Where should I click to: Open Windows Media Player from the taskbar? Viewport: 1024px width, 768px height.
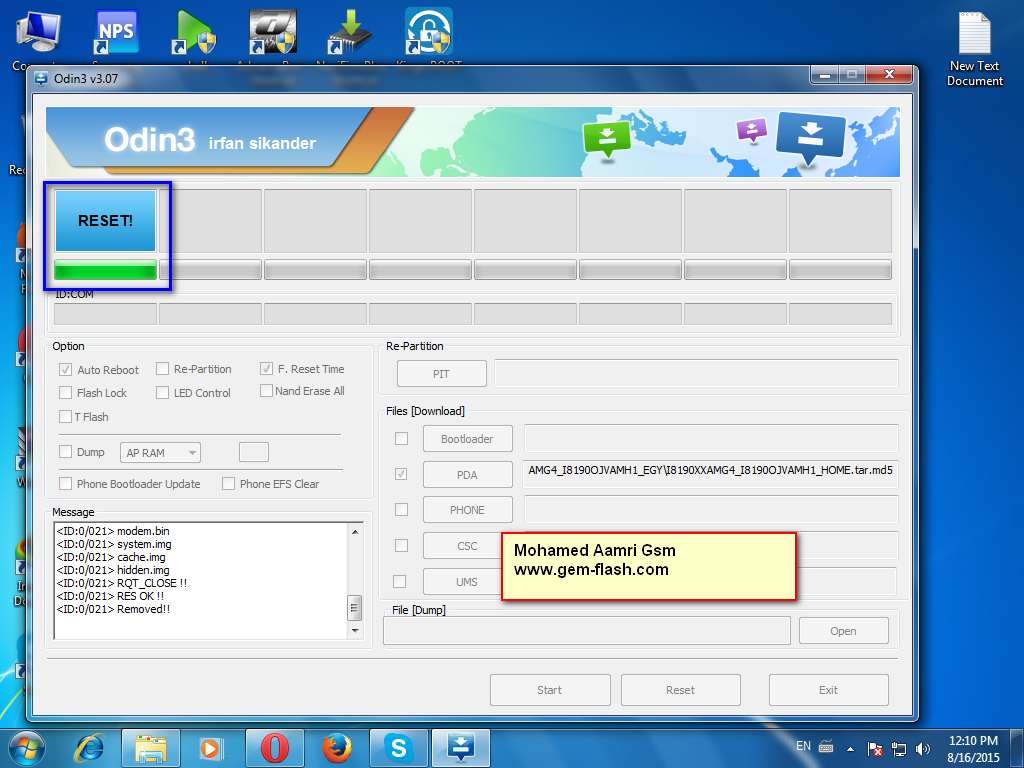tap(212, 748)
